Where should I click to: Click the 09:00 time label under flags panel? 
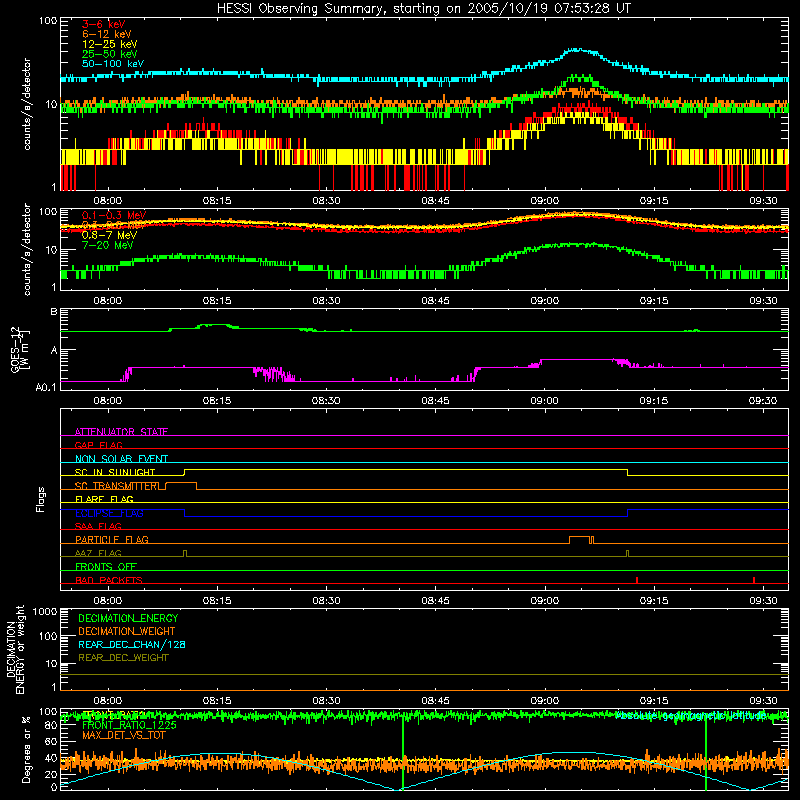point(544,601)
